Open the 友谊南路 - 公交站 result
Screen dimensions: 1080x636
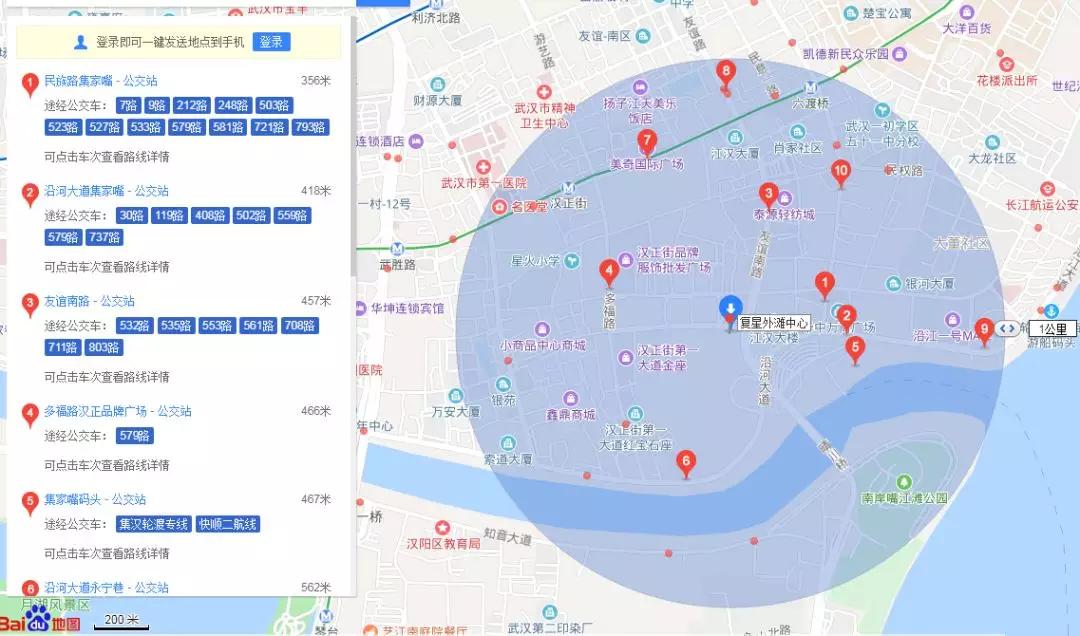pos(90,301)
